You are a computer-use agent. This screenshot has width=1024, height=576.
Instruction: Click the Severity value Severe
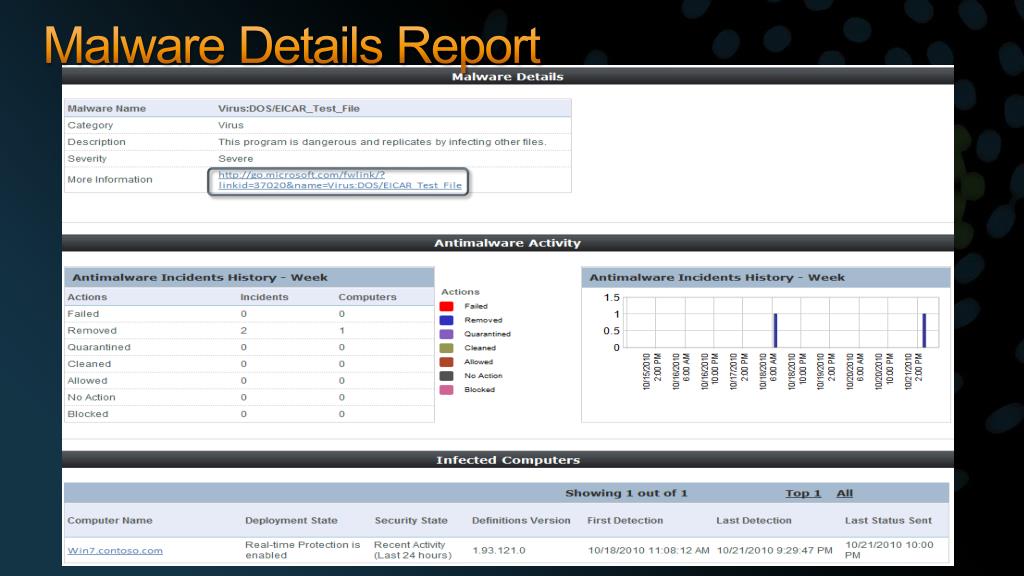click(235, 159)
